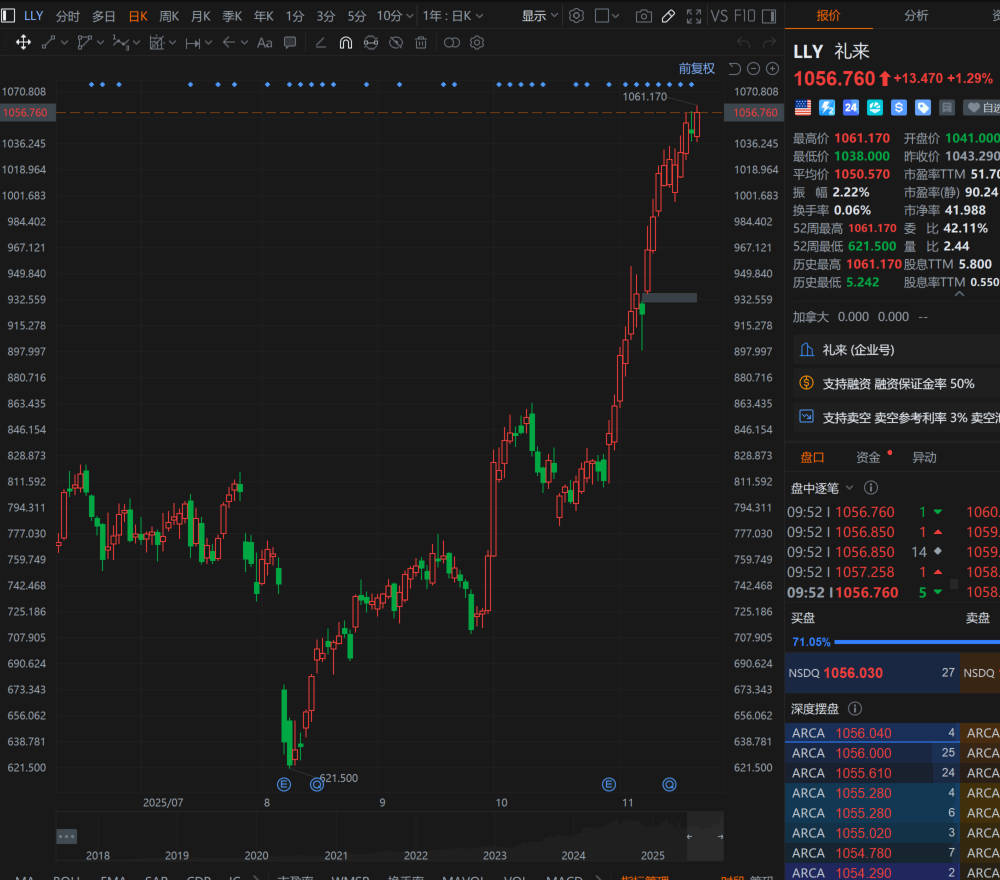Switch to 周K weekly chart
1000x880 pixels.
tap(169, 16)
